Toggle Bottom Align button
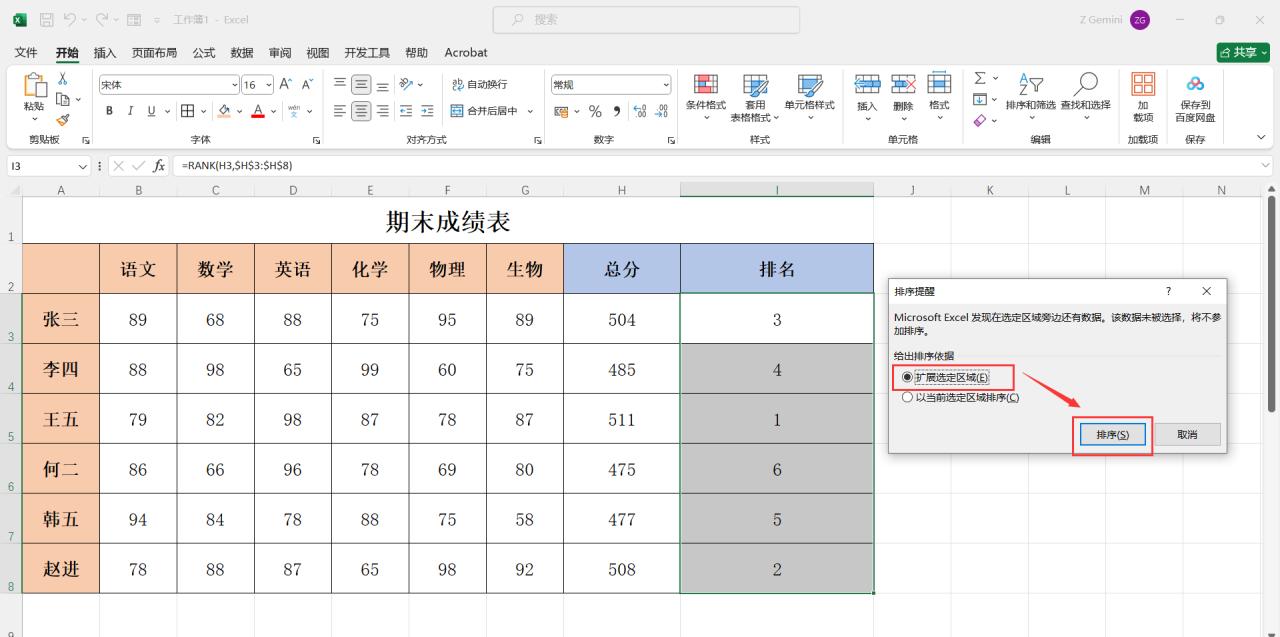Screen dimensions: 1280x637 pos(383,85)
